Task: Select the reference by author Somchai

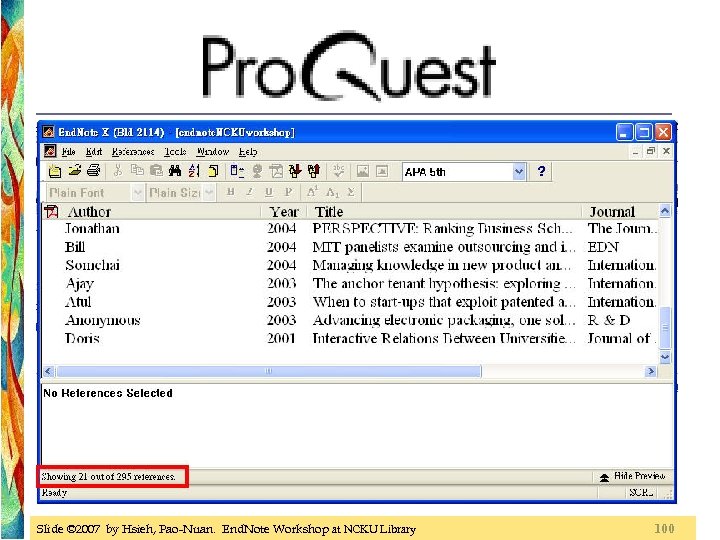Action: pyautogui.click(x=350, y=265)
